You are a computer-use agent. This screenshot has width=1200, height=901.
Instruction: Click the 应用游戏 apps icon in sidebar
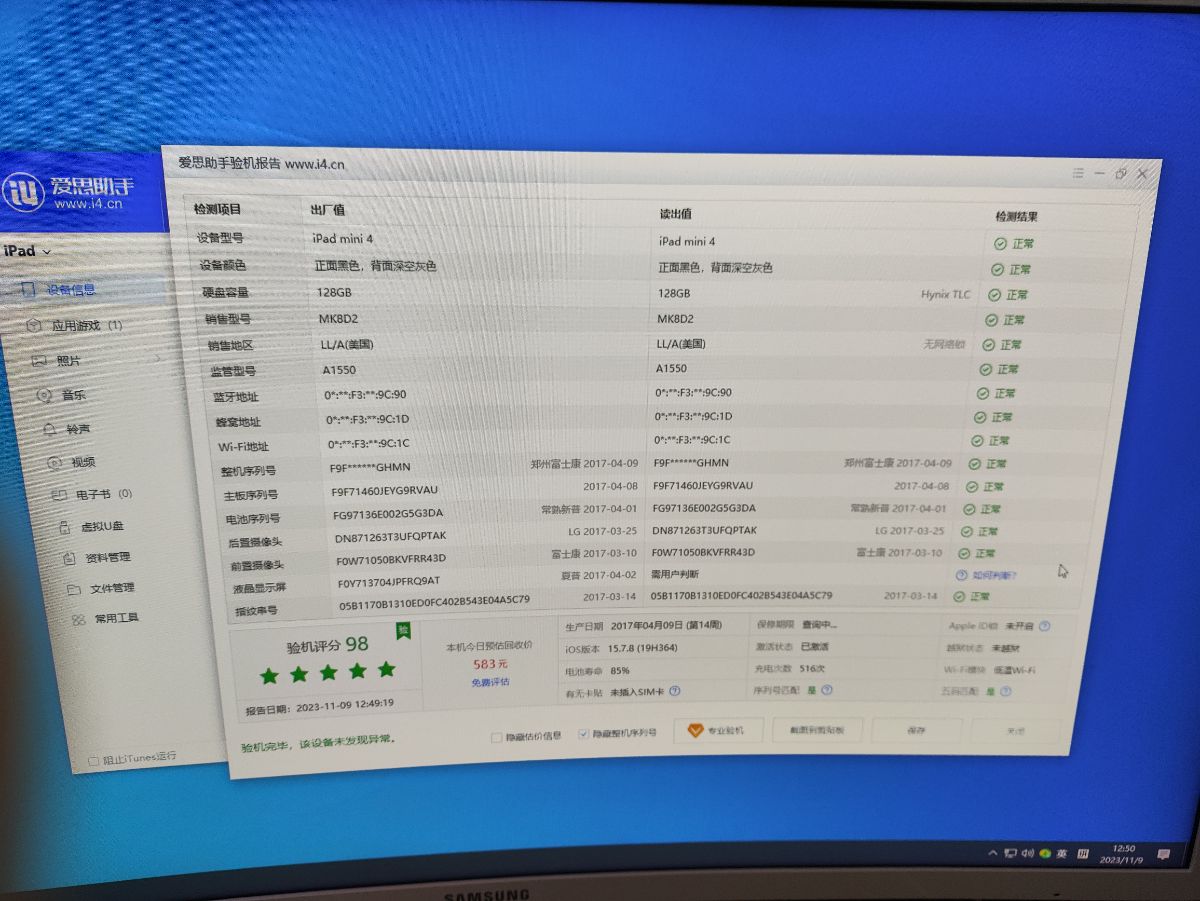[x=33, y=326]
